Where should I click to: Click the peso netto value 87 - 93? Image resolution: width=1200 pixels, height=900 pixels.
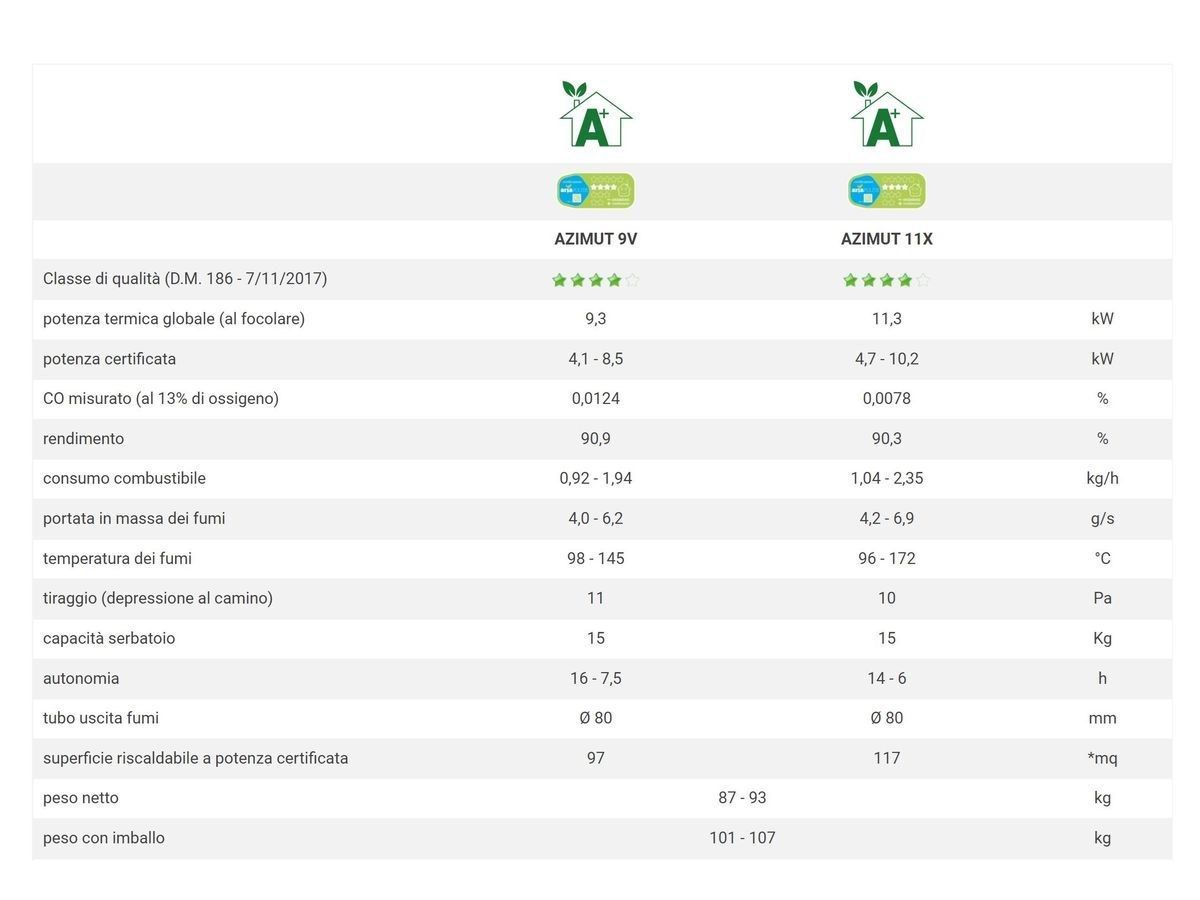(x=742, y=799)
